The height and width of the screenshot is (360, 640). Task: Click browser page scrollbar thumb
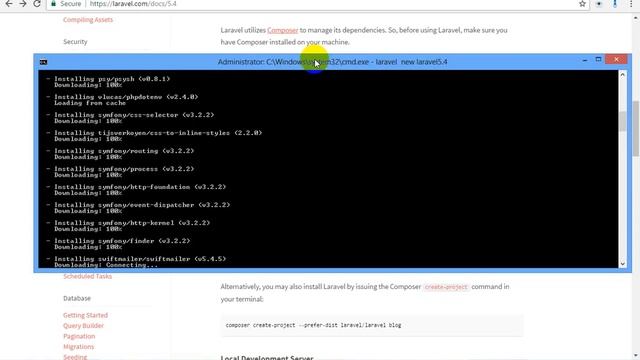(x=636, y=129)
